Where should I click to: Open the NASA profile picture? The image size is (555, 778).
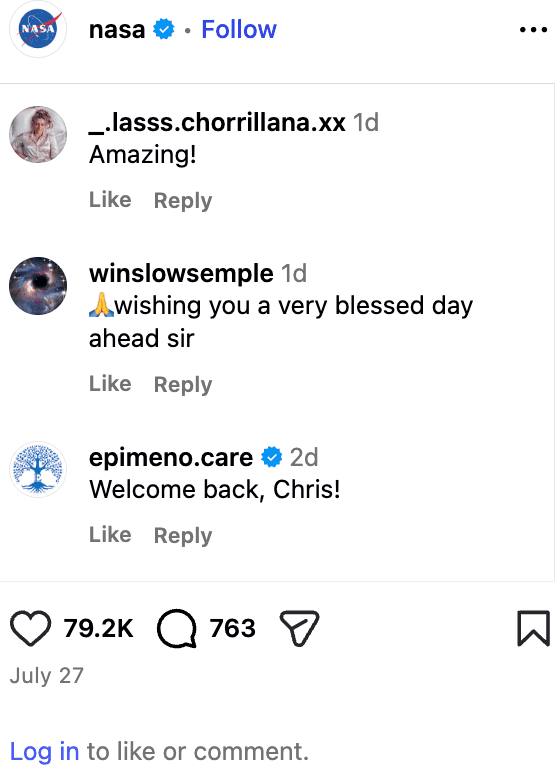click(x=38, y=29)
